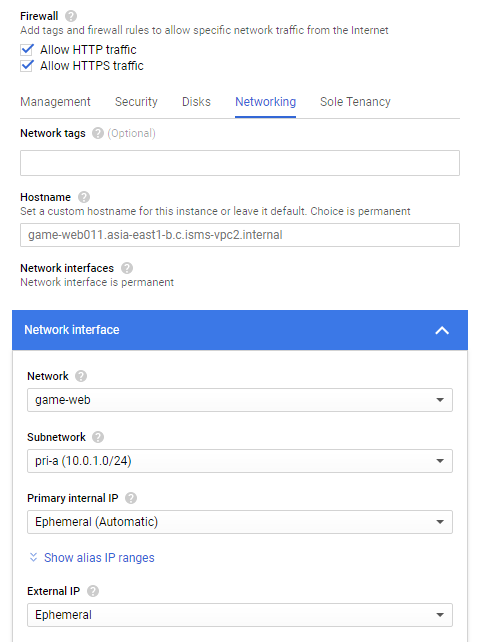Select the Disks tab
This screenshot has width=496, height=642.
coord(196,102)
